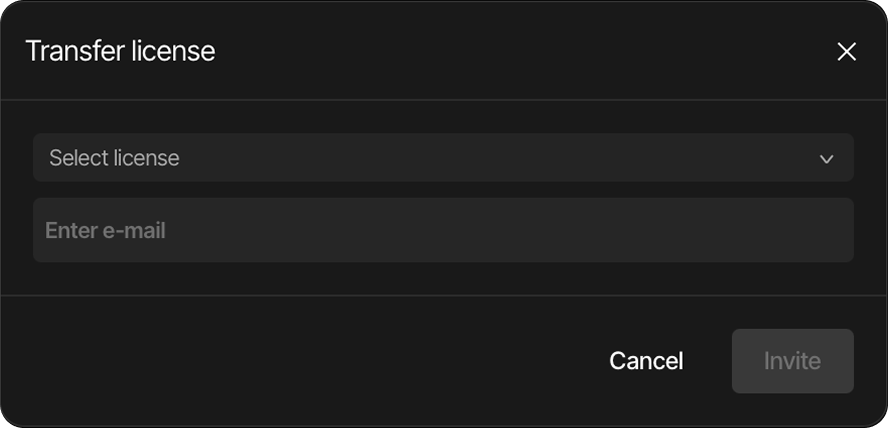This screenshot has height=428, width=888.
Task: Expand the license list via down arrow
Action: coord(826,159)
